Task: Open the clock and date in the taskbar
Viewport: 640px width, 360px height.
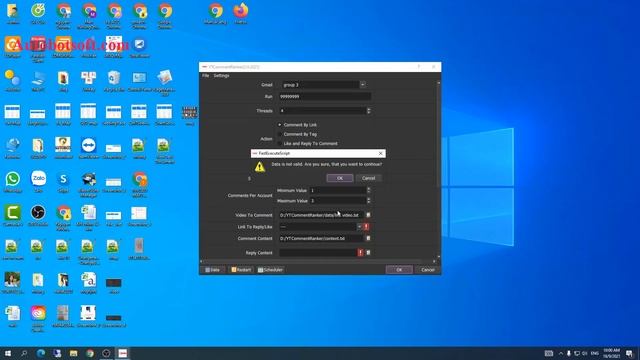Action: (x=611, y=353)
